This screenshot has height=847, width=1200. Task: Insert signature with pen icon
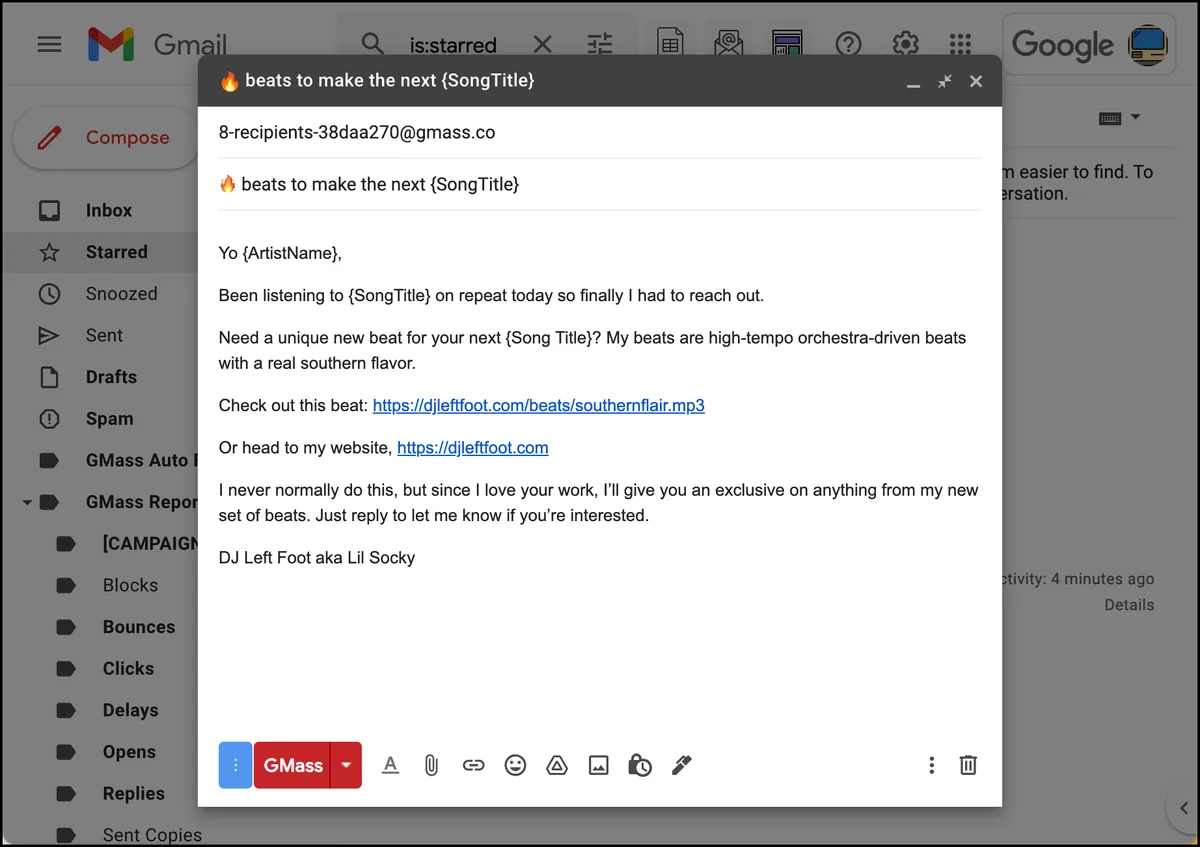[682, 765]
